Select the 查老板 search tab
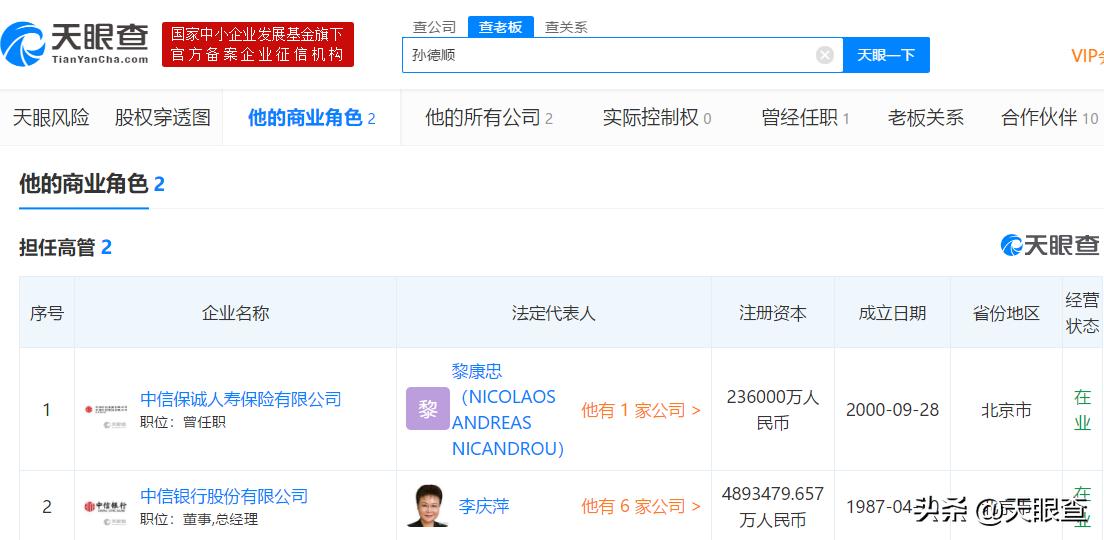1104x540 pixels. [501, 27]
